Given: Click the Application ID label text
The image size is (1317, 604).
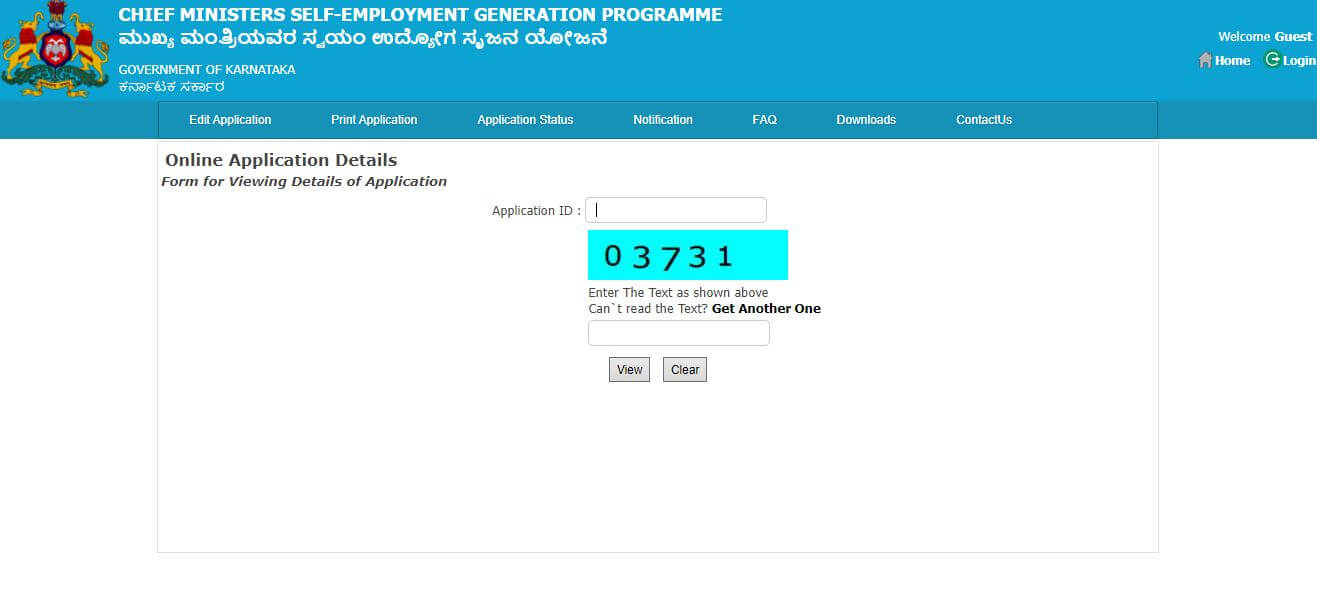Looking at the screenshot, I should tap(535, 210).
